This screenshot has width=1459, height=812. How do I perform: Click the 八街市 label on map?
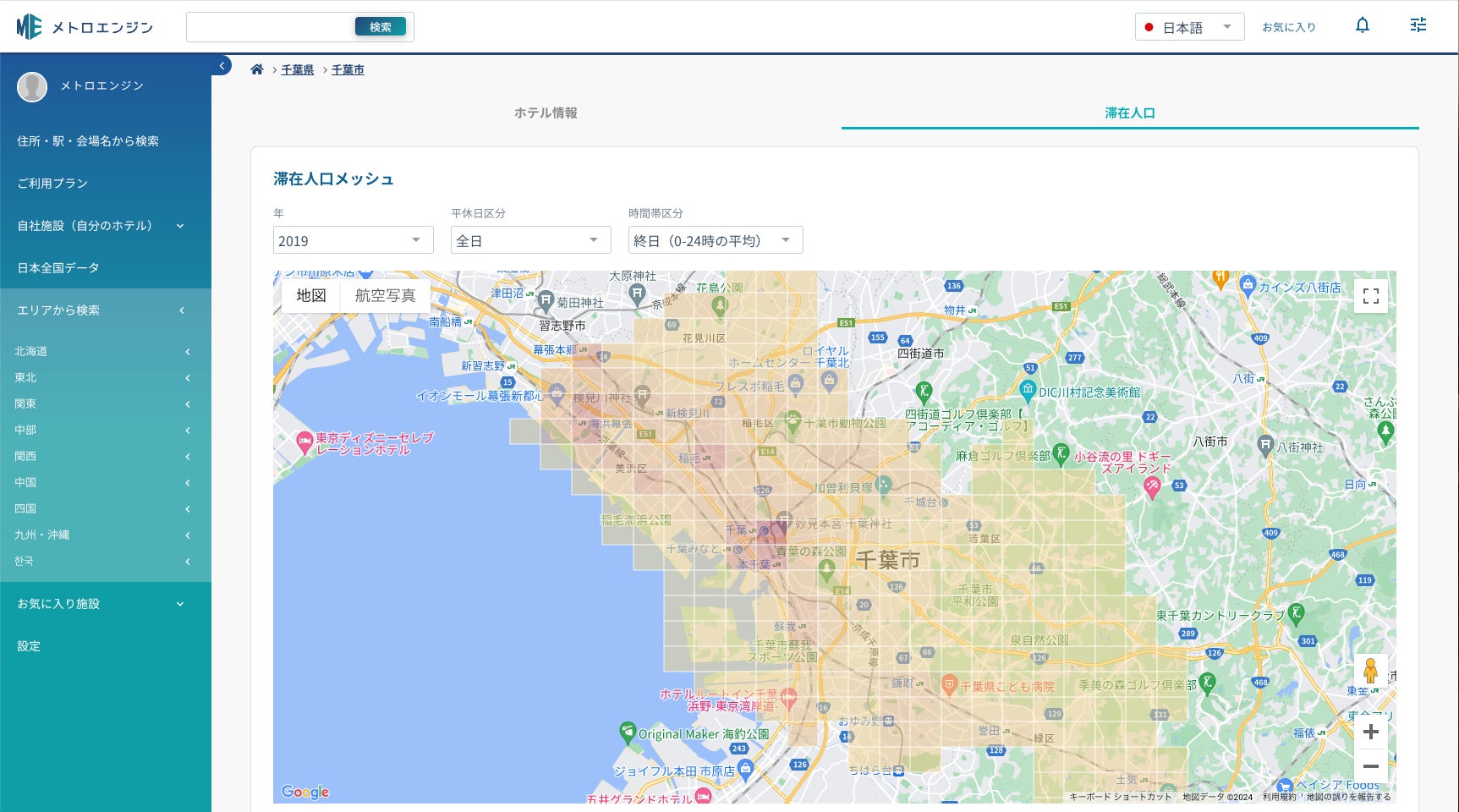pyautogui.click(x=1209, y=442)
